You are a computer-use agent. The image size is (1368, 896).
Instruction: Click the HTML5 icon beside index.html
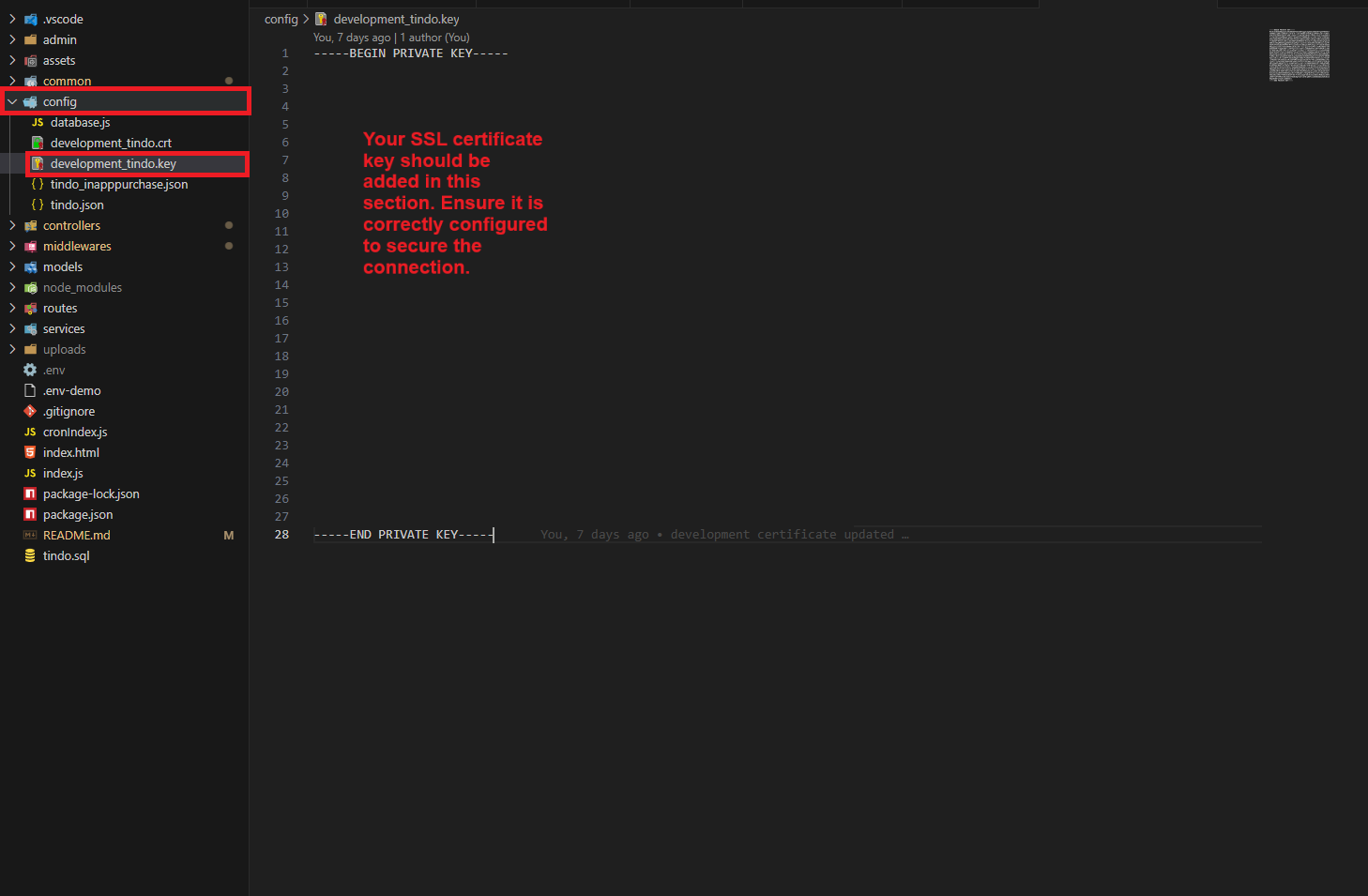tap(30, 453)
